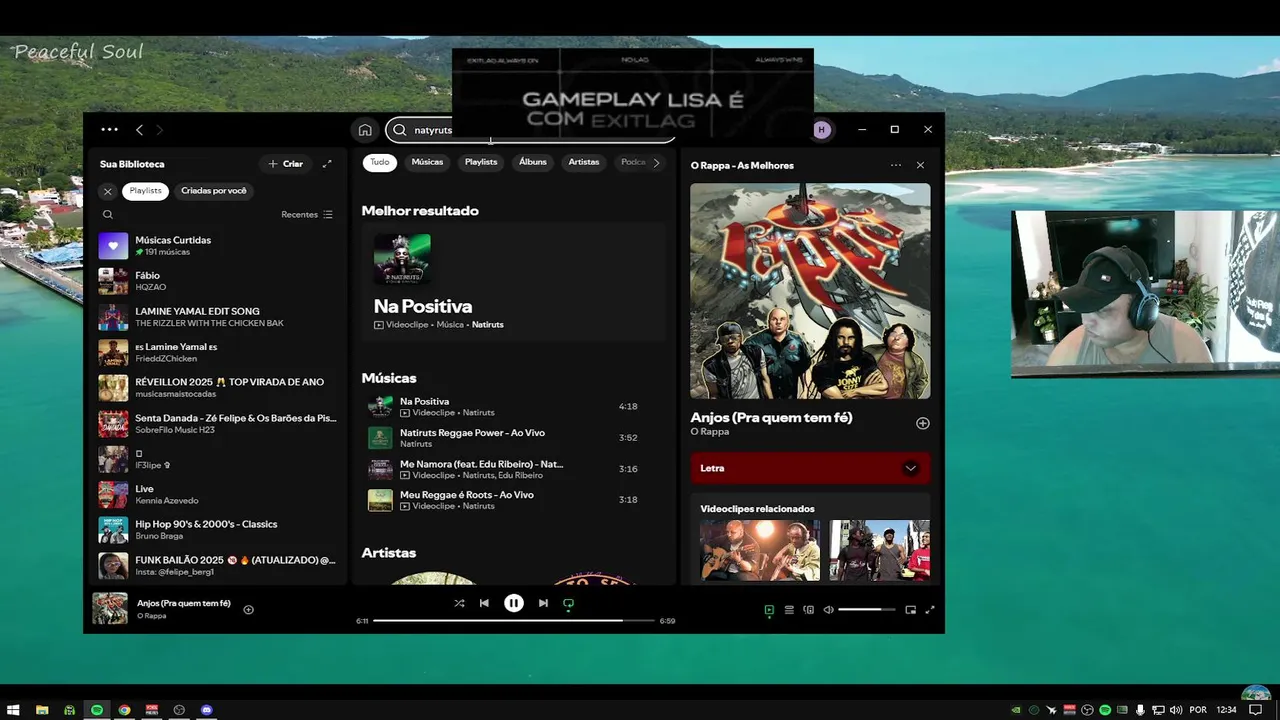This screenshot has width=1280, height=720.
Task: Open Chrome from the taskbar
Action: click(124, 710)
